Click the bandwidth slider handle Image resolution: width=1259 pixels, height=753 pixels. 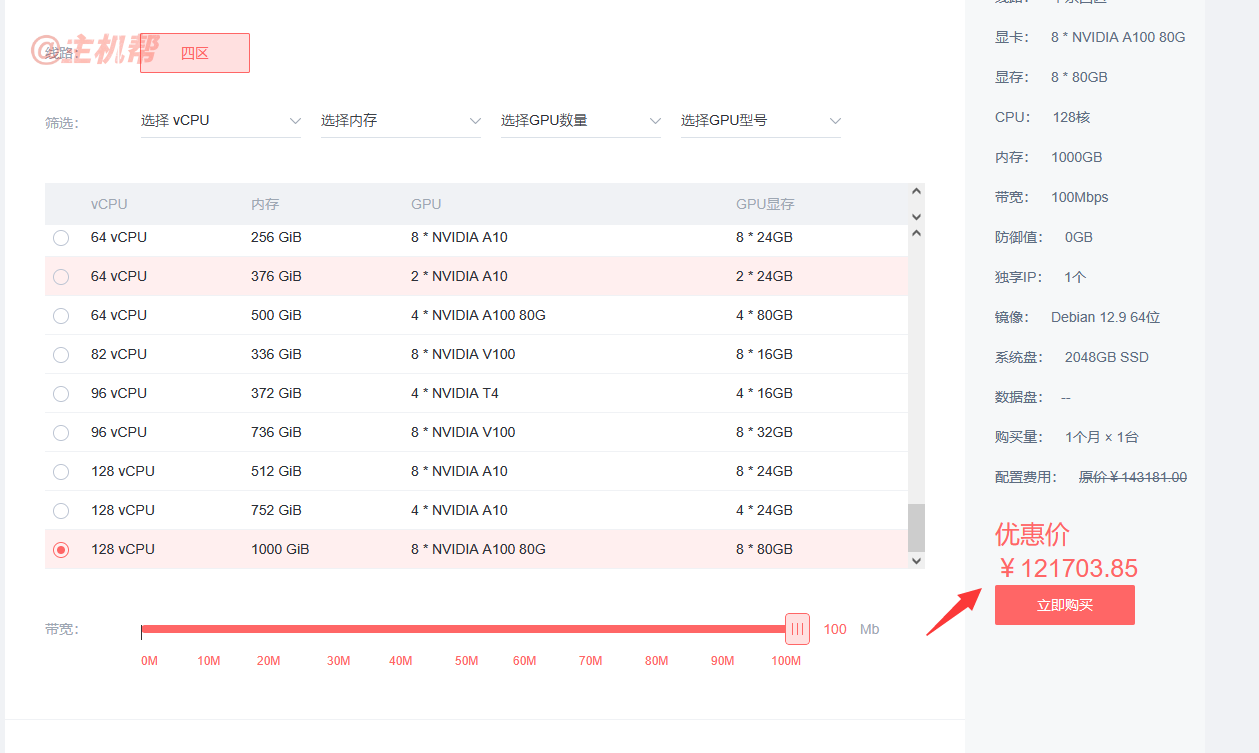pyautogui.click(x=797, y=629)
